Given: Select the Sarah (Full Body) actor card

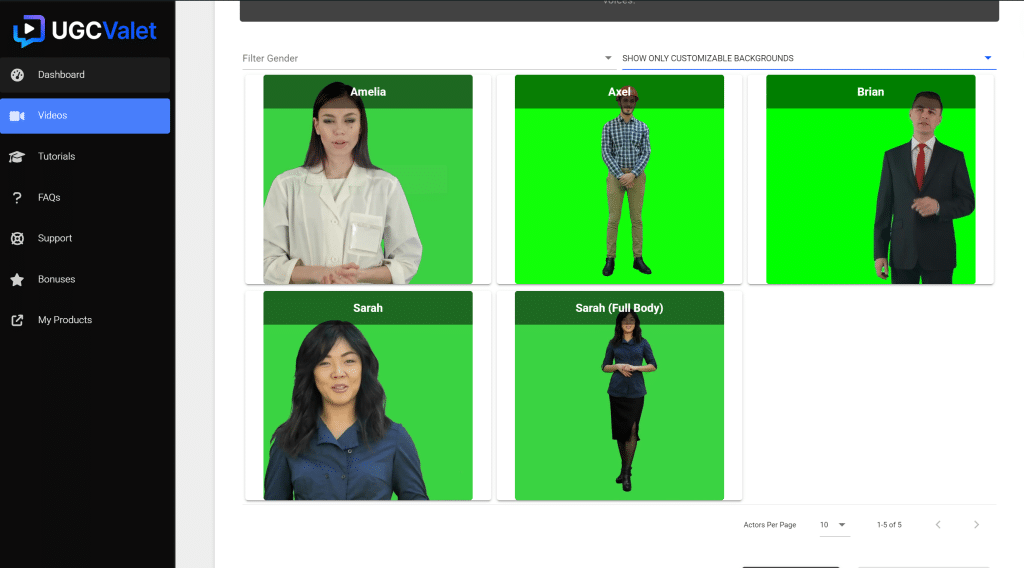Looking at the screenshot, I should [x=619, y=396].
